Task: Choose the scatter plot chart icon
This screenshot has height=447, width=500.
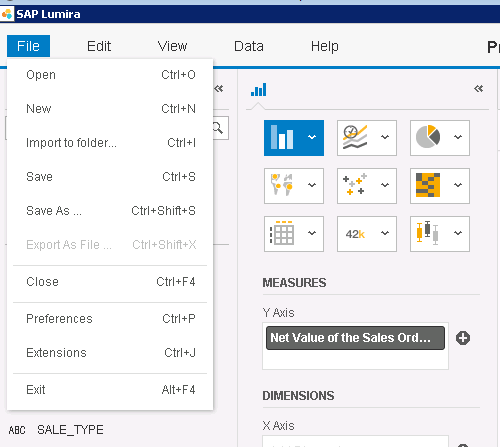Action: (x=355, y=184)
